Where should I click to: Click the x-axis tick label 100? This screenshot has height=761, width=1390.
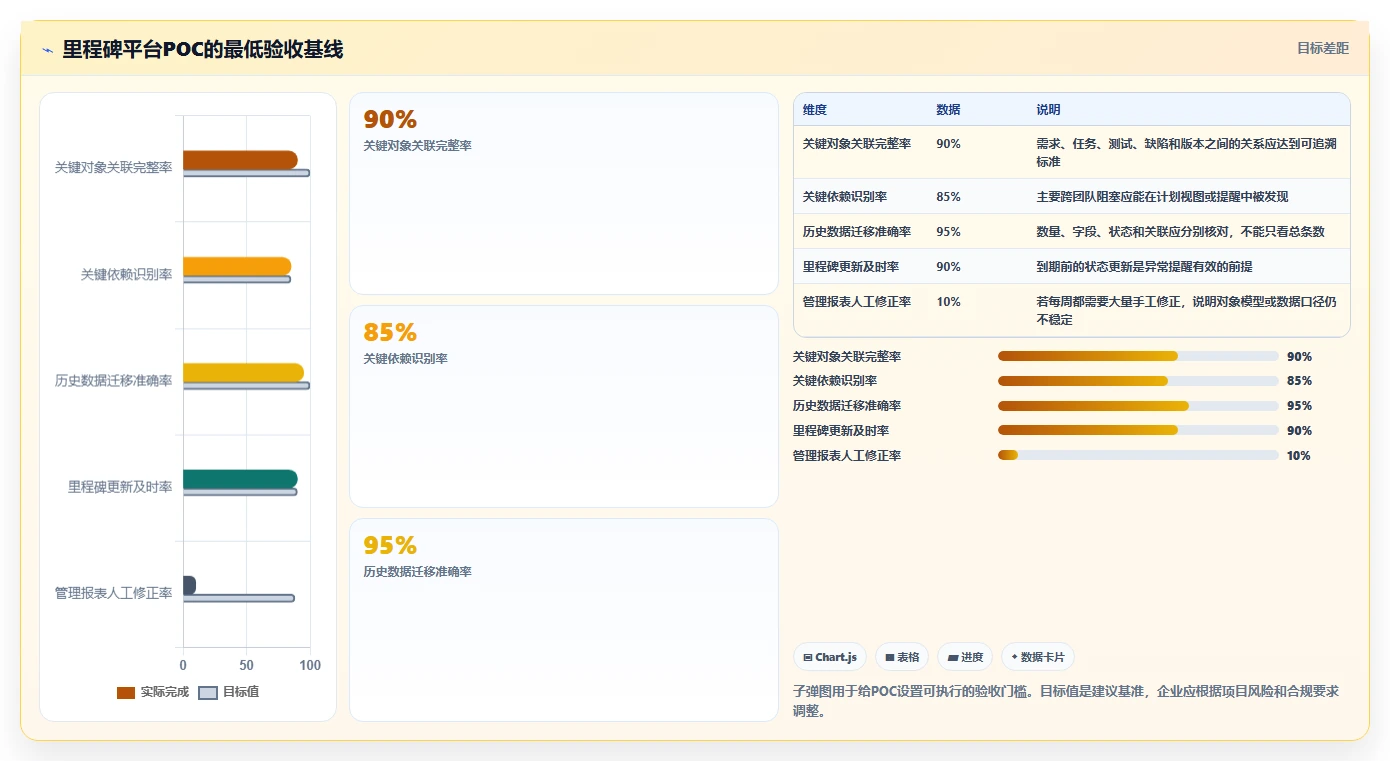(x=310, y=665)
